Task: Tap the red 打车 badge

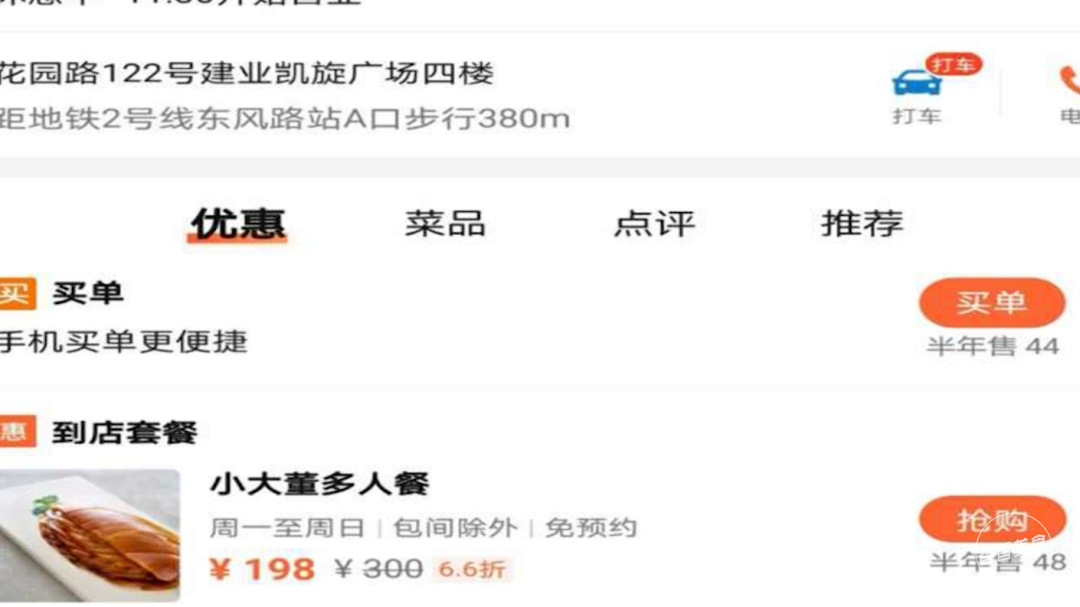Action: 953,64
